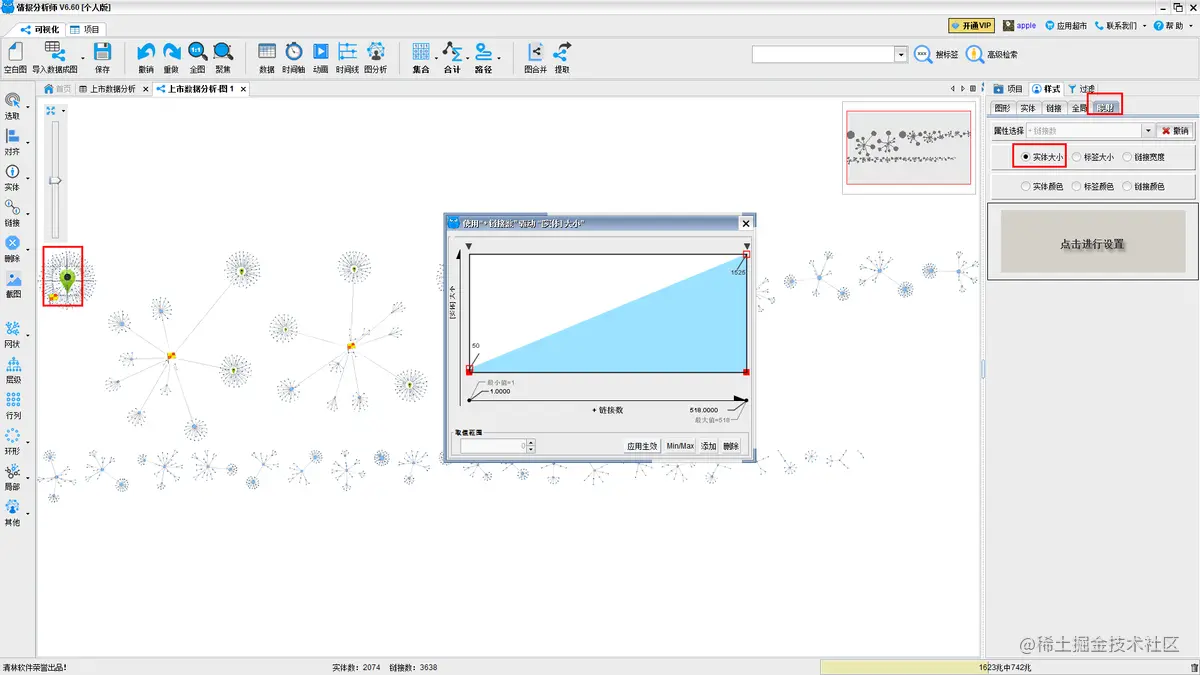Click the 图合并 merge graph icon
This screenshot has height=675, width=1200.
point(535,52)
